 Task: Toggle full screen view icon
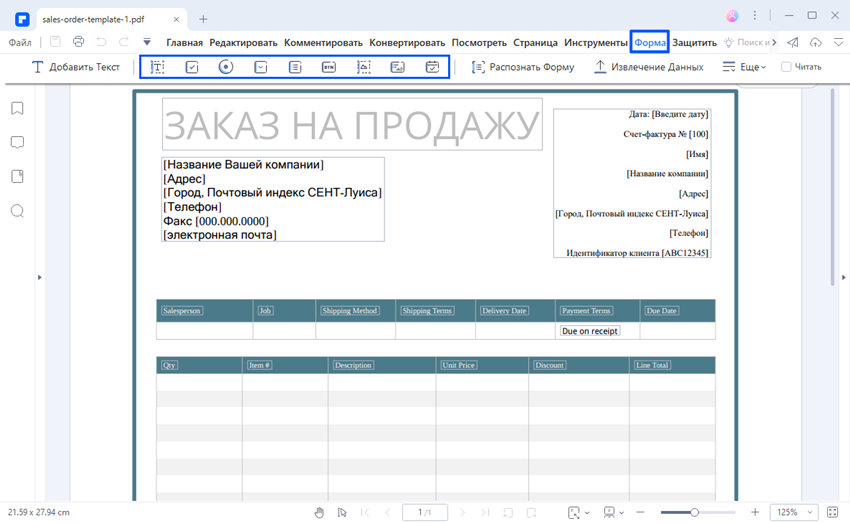(x=833, y=512)
